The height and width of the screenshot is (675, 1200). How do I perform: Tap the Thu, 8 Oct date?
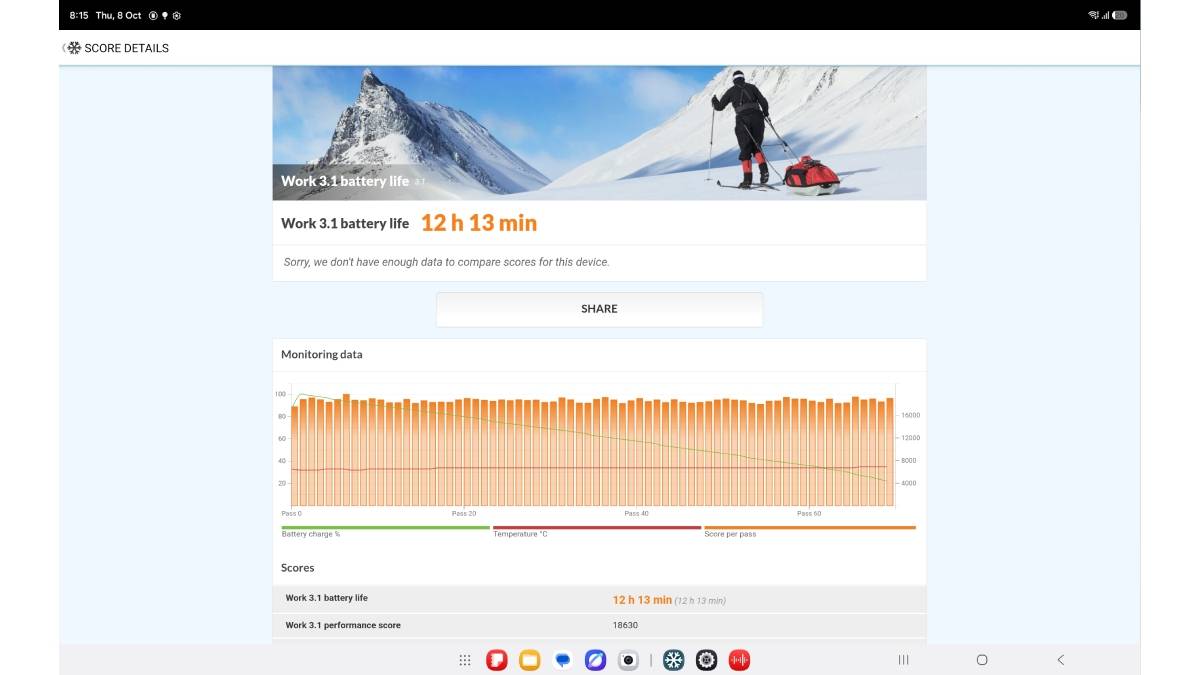pos(118,16)
